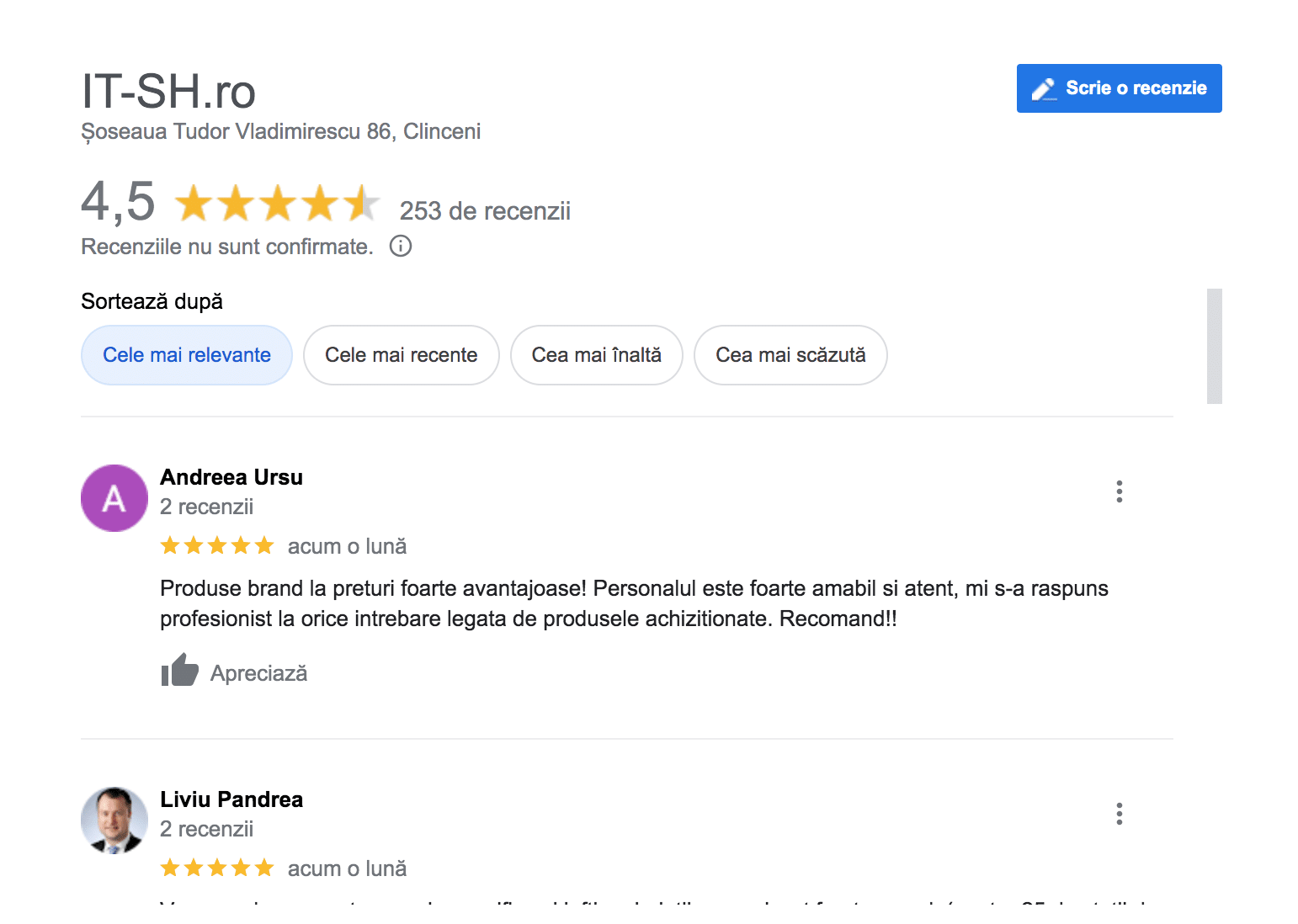Click Liviu Pandrea's profile photo

114,820
